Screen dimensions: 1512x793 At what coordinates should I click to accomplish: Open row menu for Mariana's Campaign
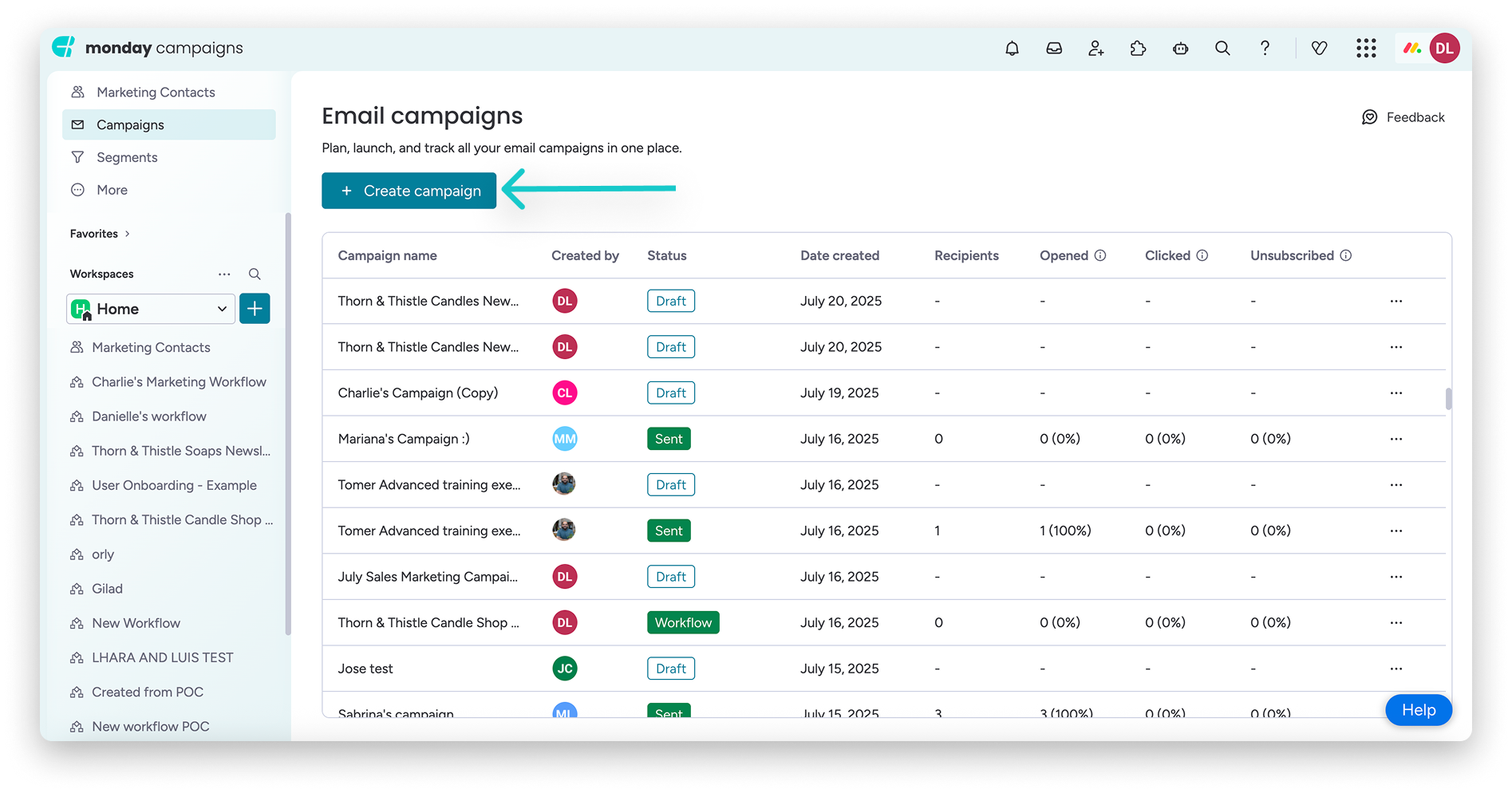coord(1396,439)
